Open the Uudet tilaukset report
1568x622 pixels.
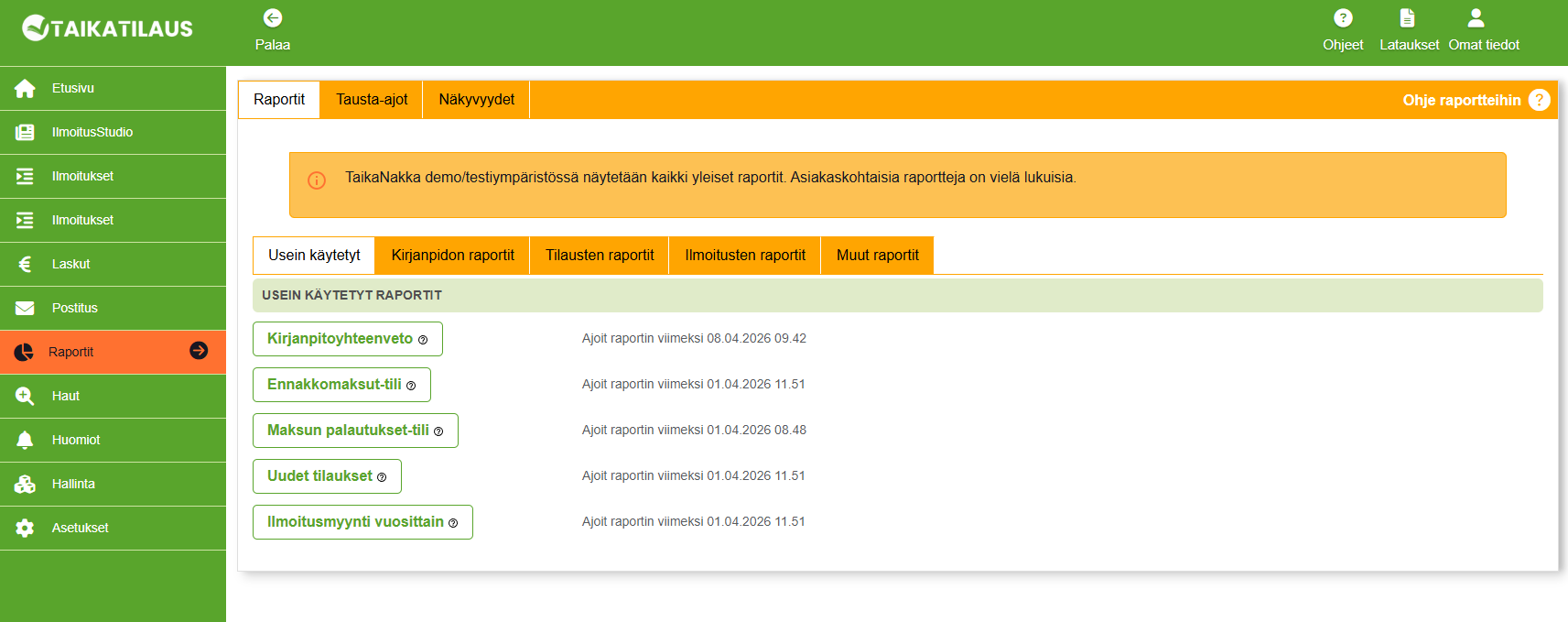pos(319,476)
